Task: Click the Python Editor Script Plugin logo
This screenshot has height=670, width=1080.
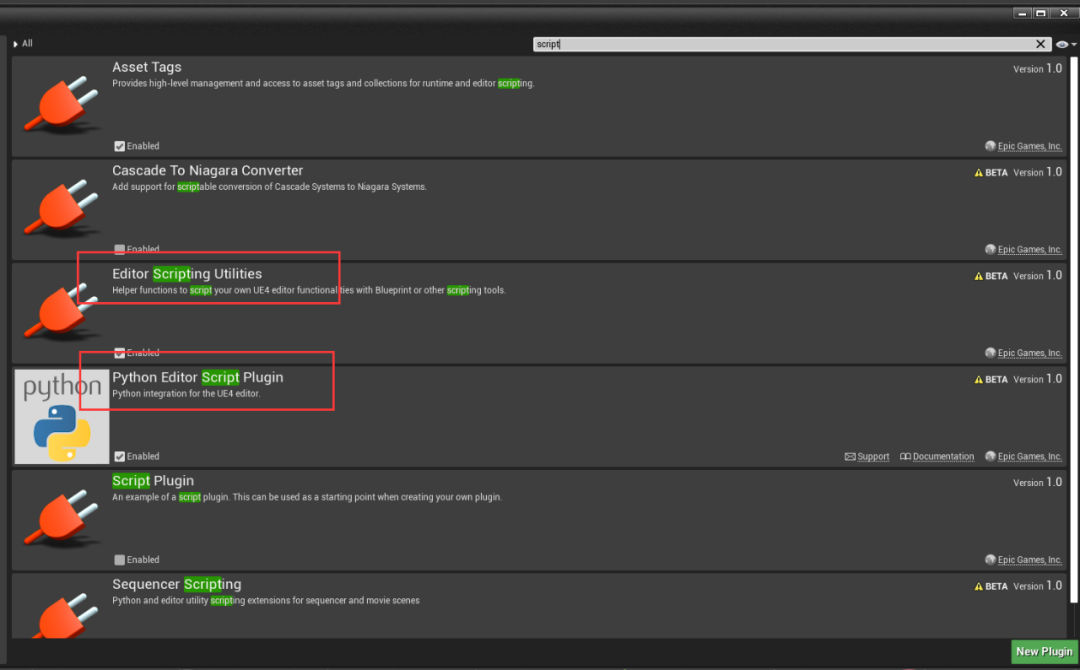Action: (x=62, y=417)
